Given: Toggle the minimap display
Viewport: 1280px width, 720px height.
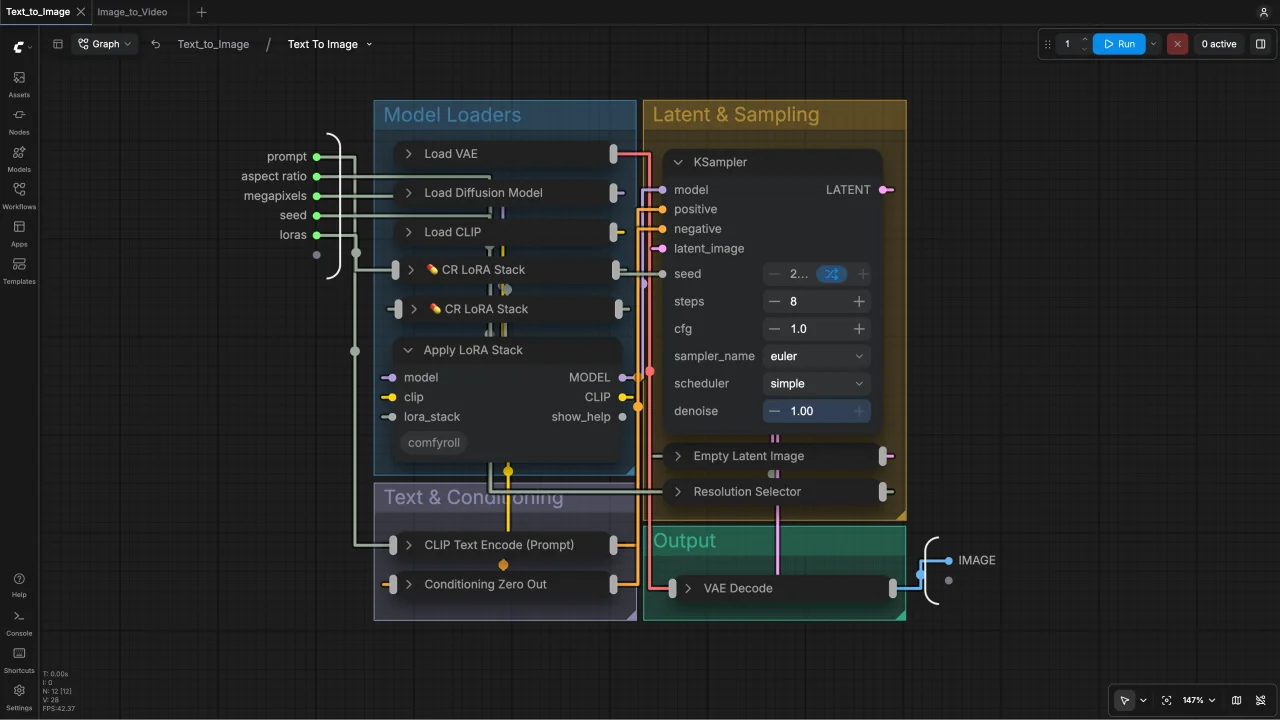Looking at the screenshot, I should (1237, 700).
